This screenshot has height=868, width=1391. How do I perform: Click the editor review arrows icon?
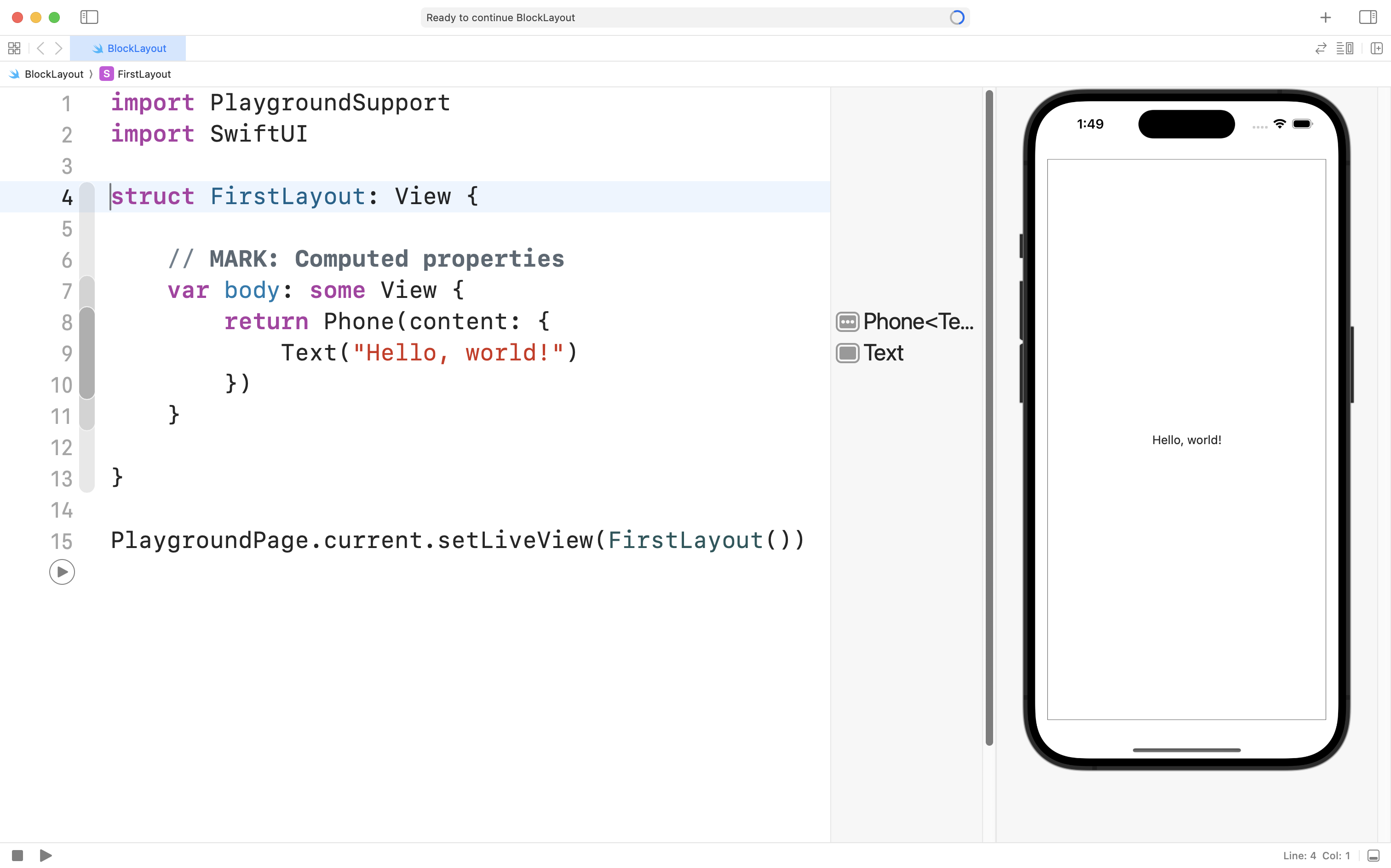pyautogui.click(x=1320, y=48)
